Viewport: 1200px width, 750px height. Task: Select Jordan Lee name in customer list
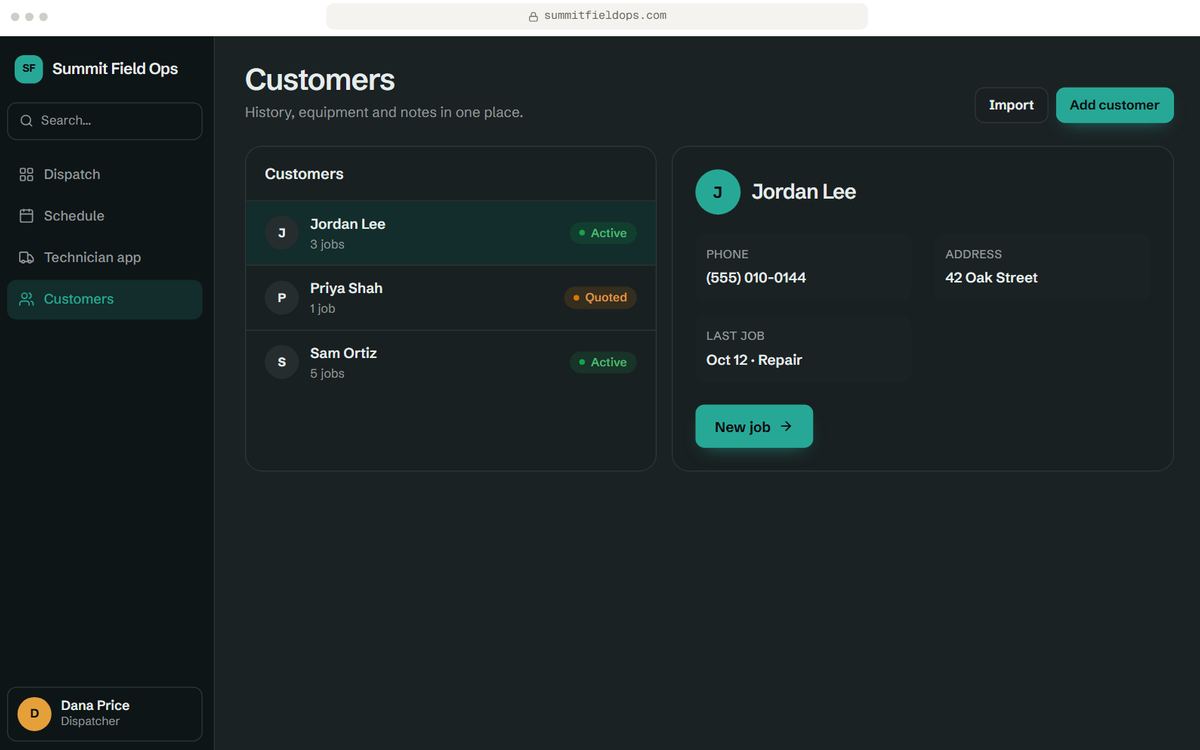pyautogui.click(x=347, y=224)
